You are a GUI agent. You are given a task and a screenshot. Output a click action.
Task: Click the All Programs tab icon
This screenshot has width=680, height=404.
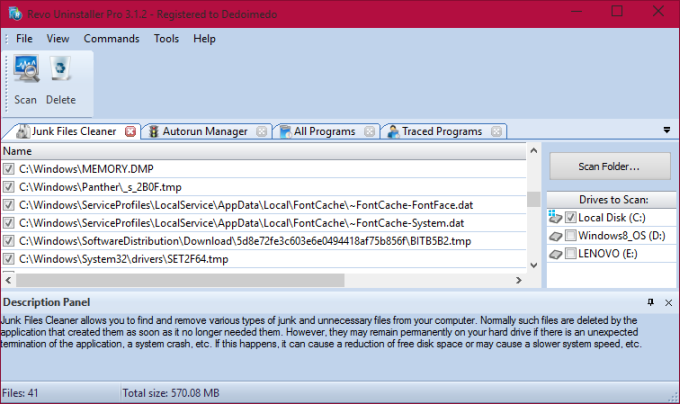[x=285, y=131]
